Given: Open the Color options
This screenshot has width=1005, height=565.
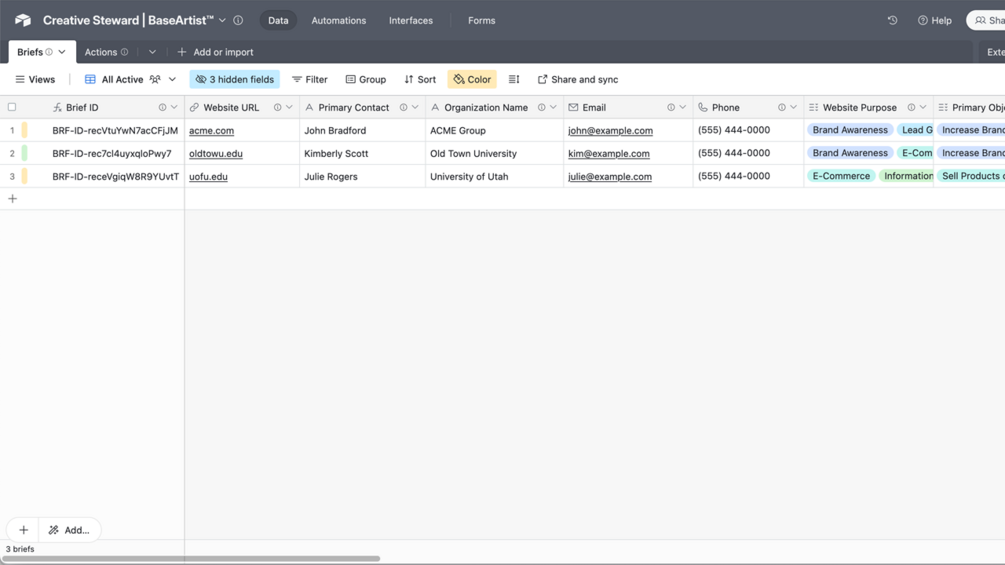Looking at the screenshot, I should (x=472, y=79).
